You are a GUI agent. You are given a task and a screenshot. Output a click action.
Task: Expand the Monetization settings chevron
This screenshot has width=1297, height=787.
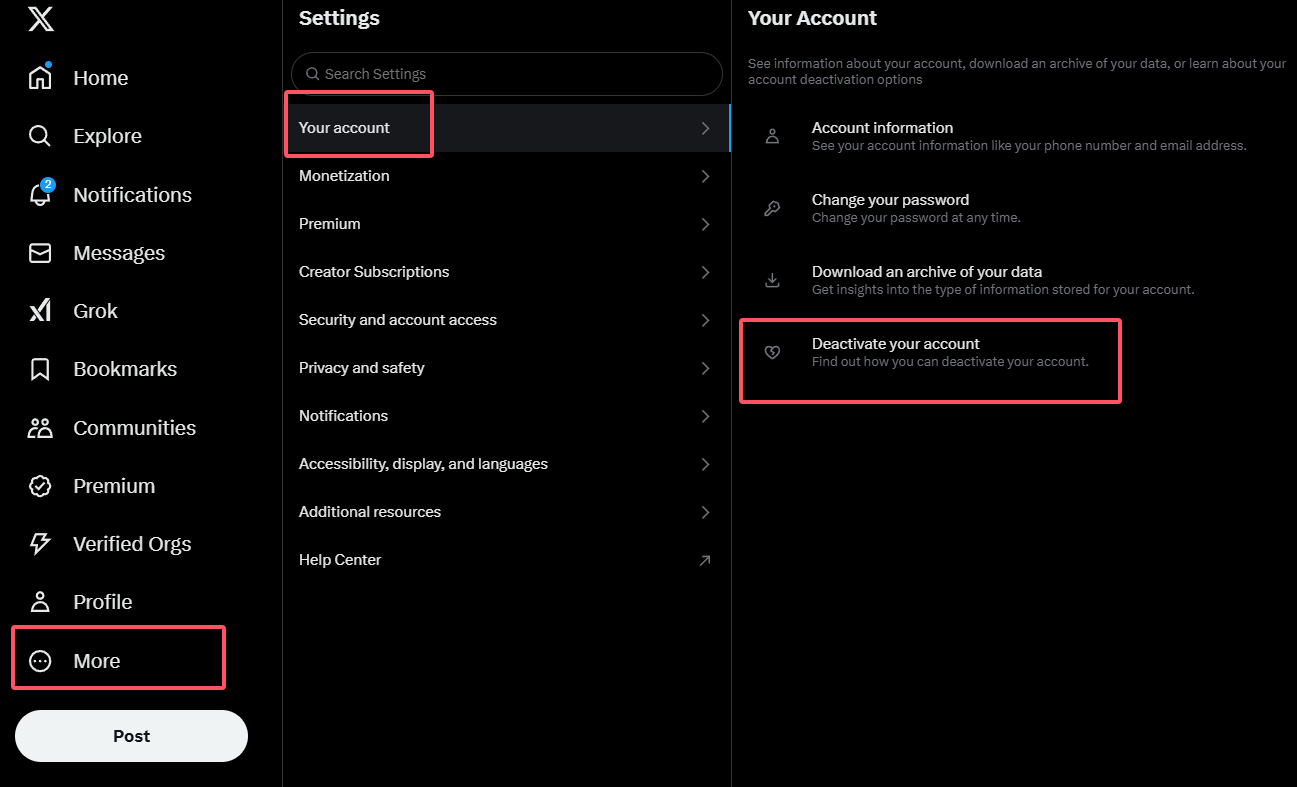pyautogui.click(x=705, y=176)
